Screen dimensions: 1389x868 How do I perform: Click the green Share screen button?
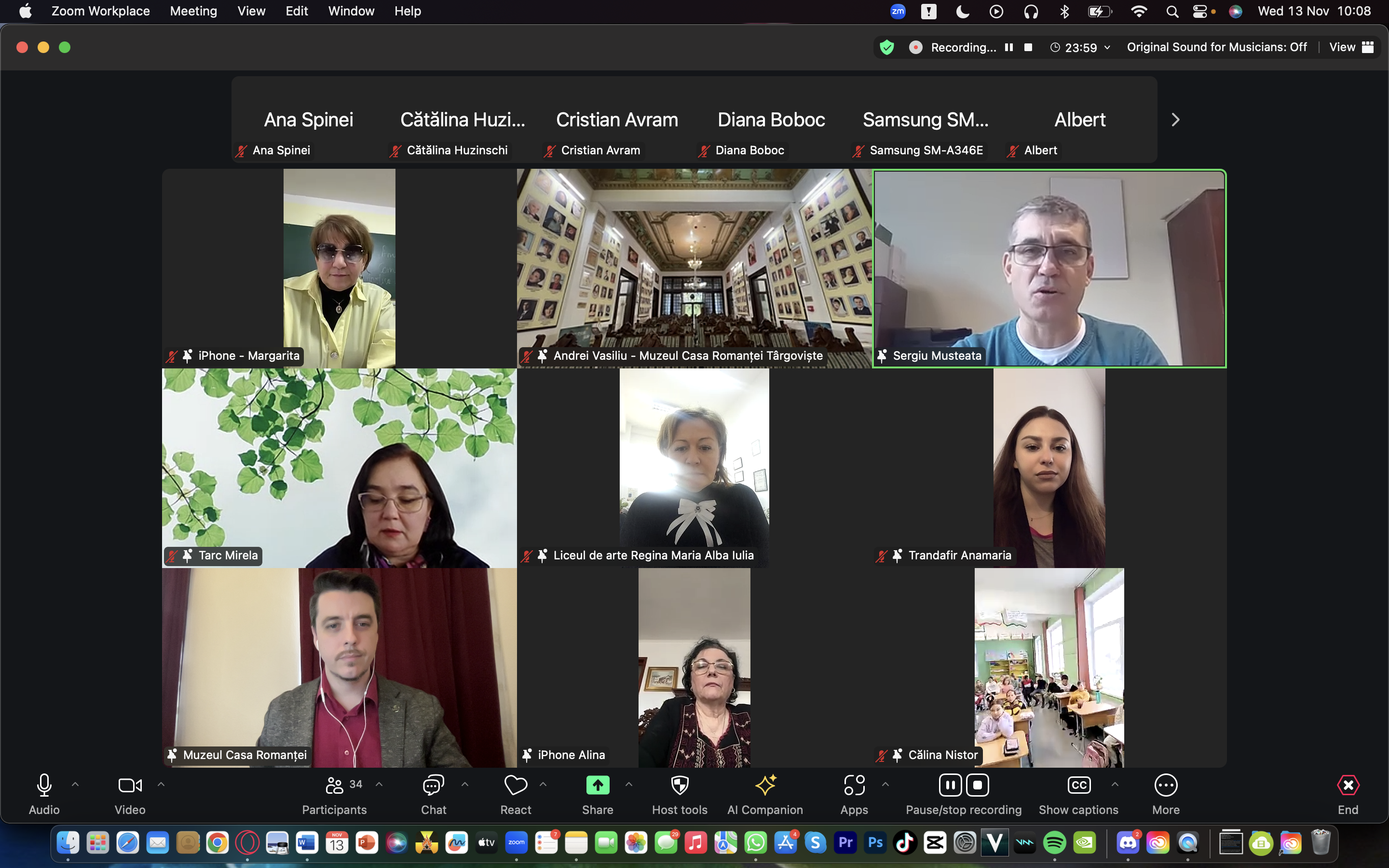point(598,786)
